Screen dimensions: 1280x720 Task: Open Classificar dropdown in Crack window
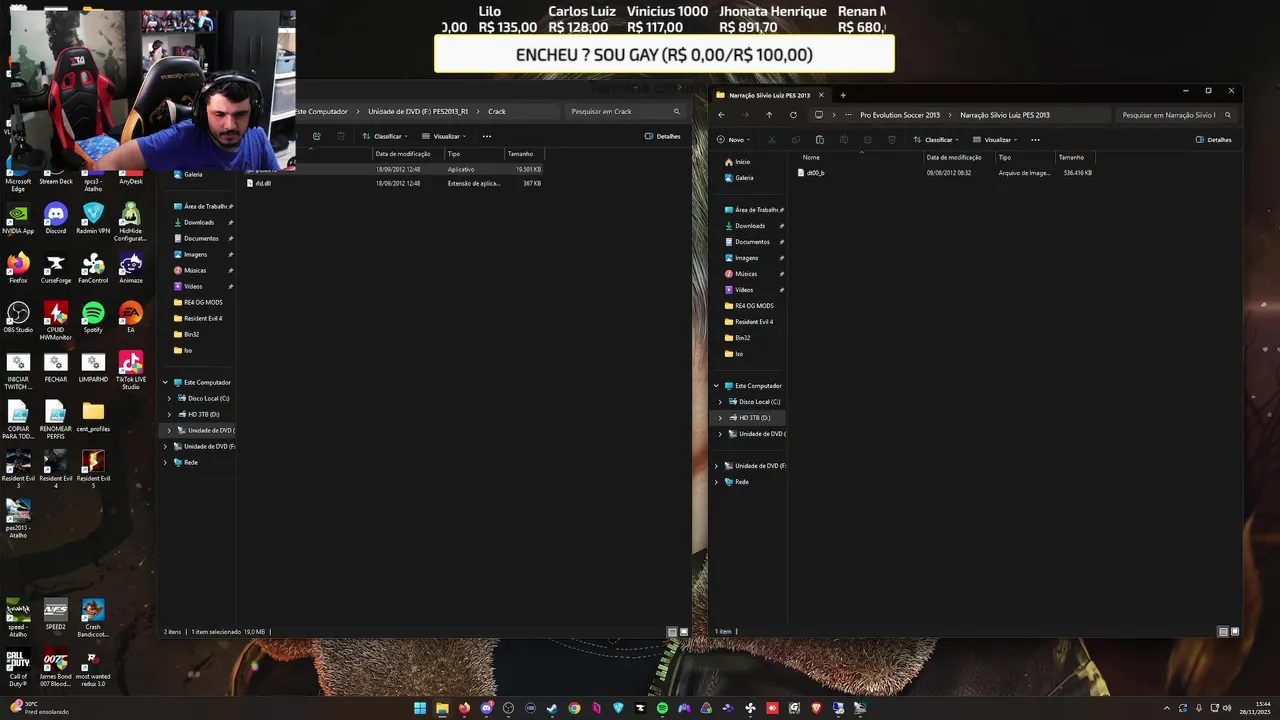385,136
